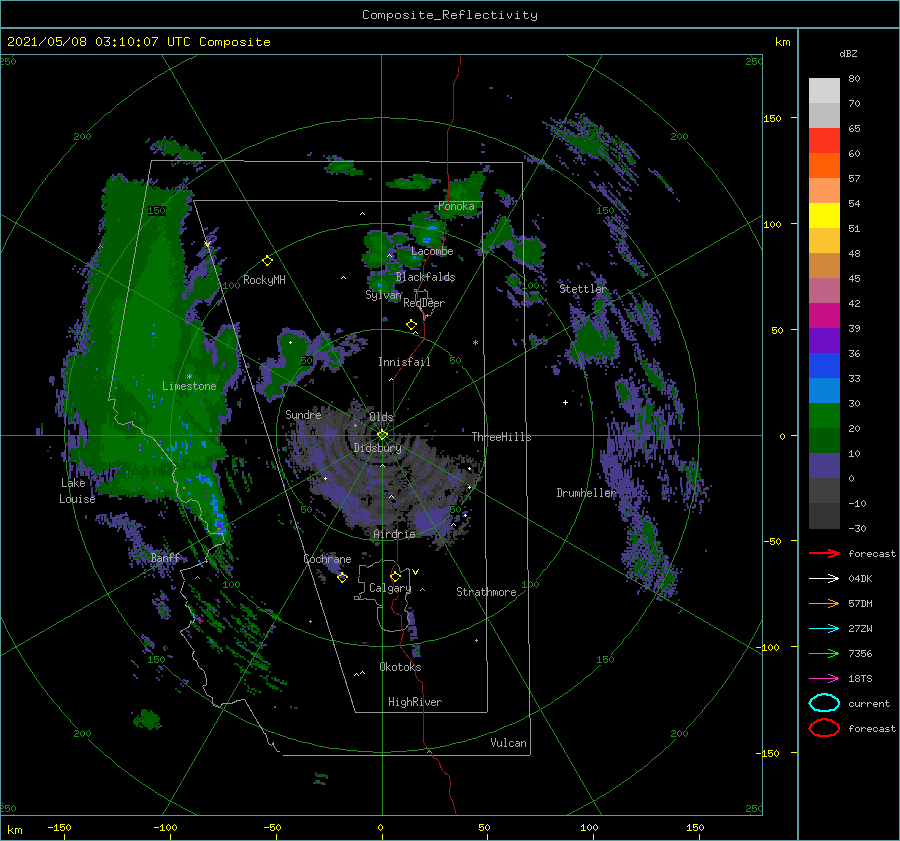The image size is (900, 841).
Task: Click the -150 tick on the bottom axis
Action: (59, 827)
